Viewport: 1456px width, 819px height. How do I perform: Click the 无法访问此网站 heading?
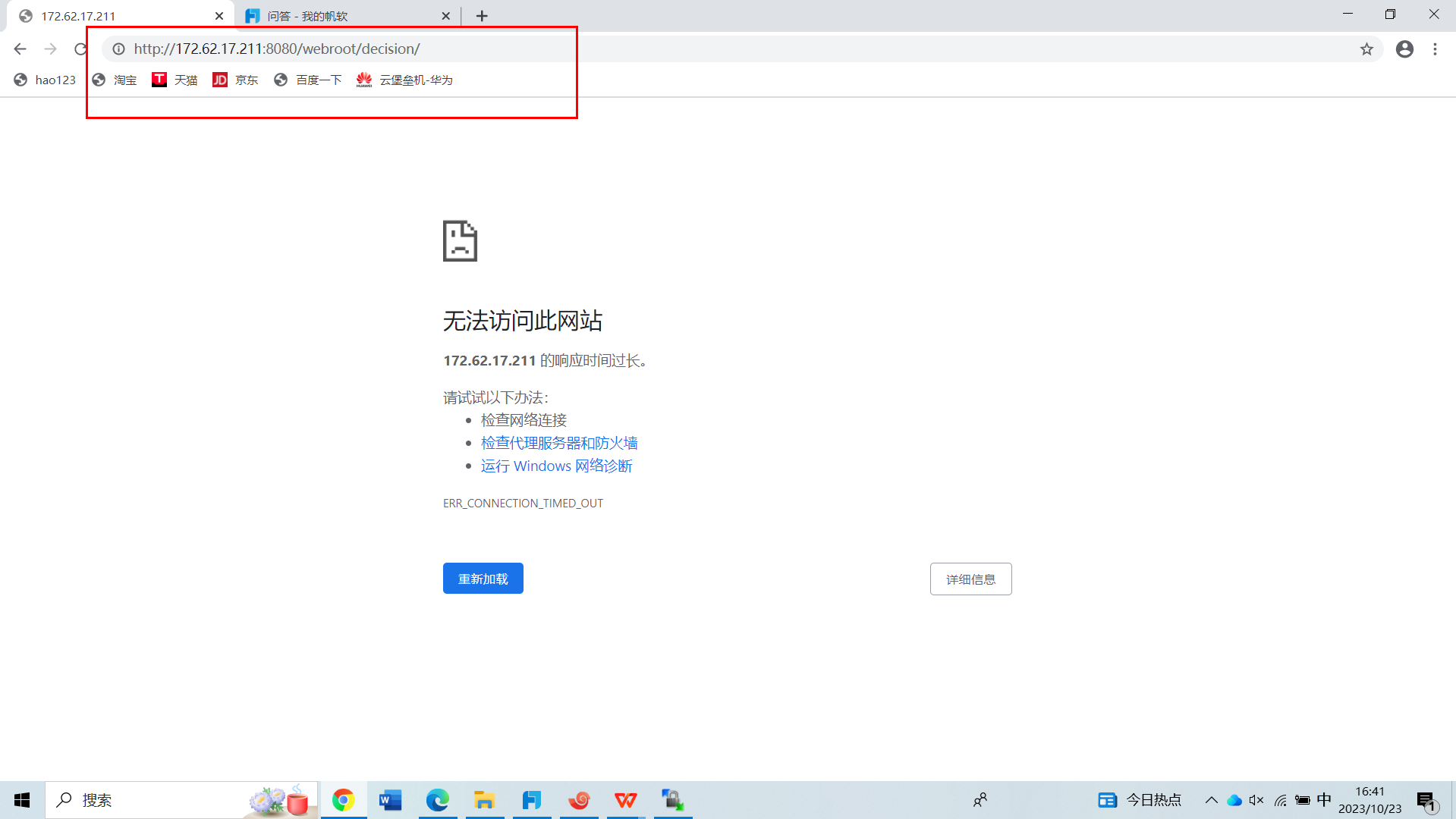[x=523, y=321]
